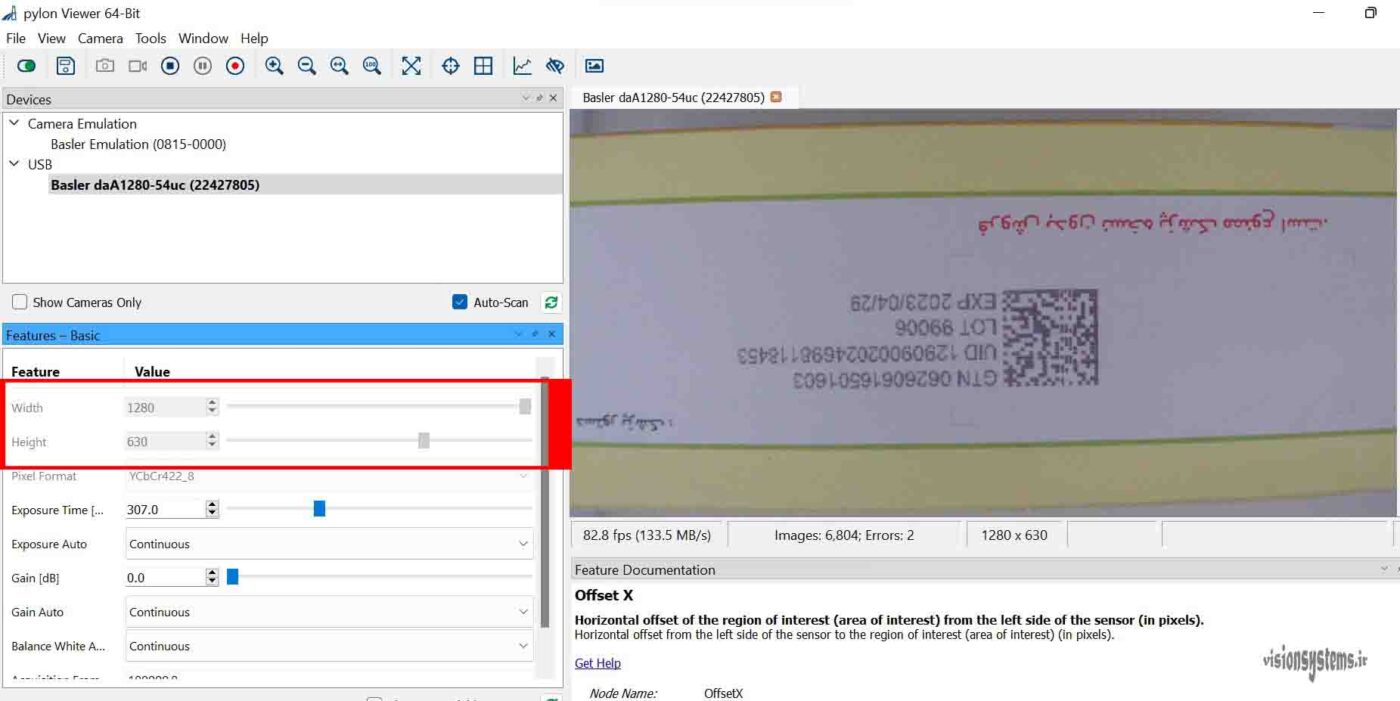Viewport: 1400px width, 701px height.
Task: Click the live camera image view
Action: click(983, 312)
